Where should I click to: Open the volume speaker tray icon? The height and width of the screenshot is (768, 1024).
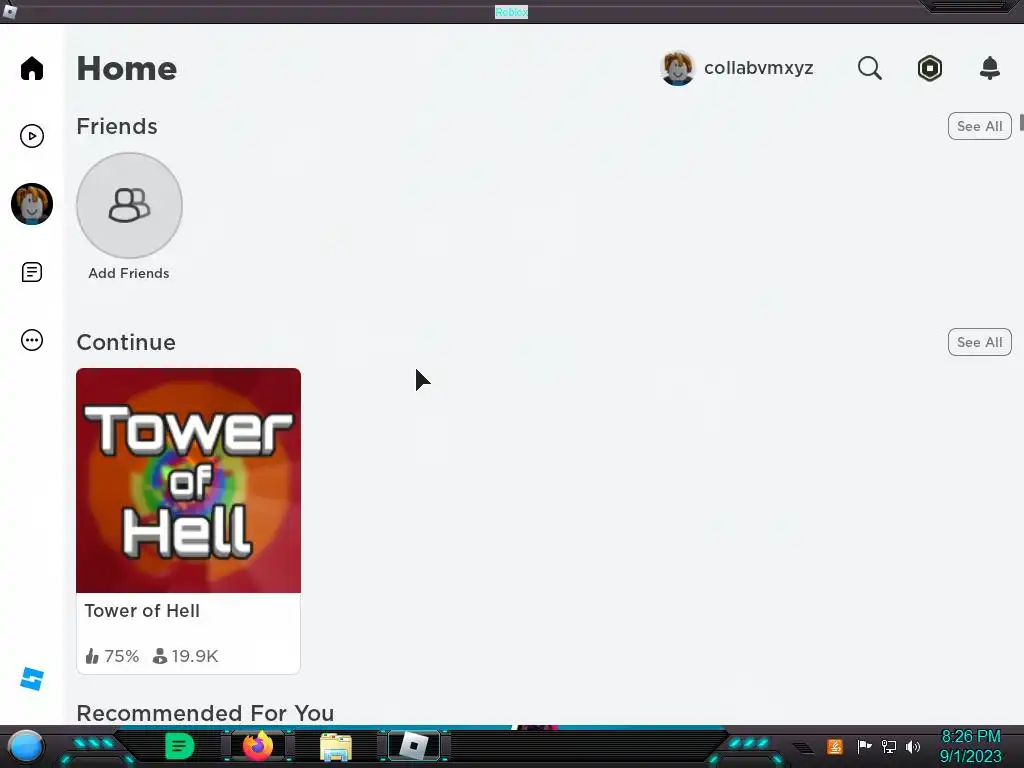click(x=913, y=746)
